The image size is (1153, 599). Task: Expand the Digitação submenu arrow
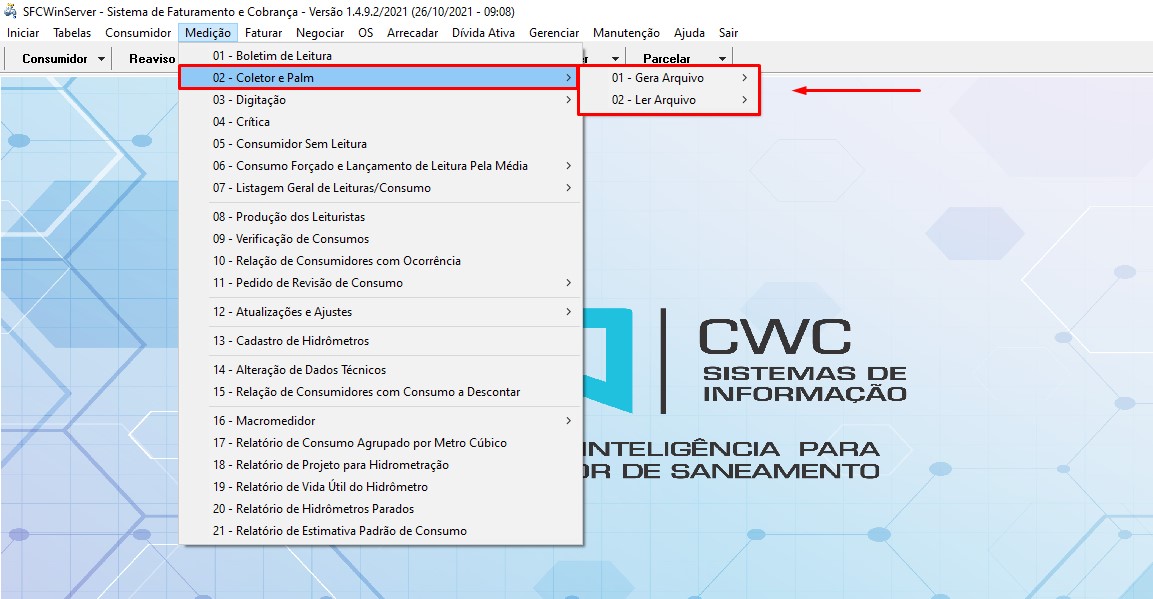[x=568, y=100]
